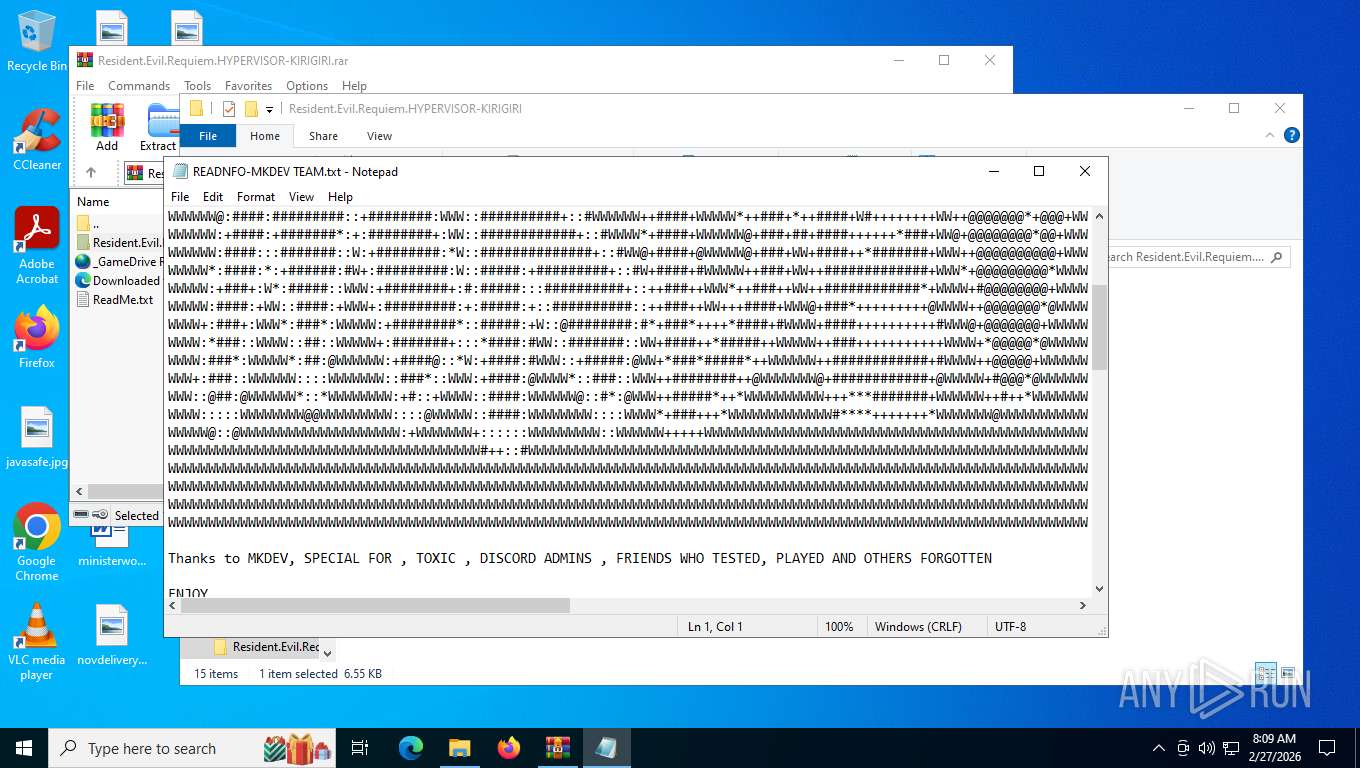This screenshot has width=1360, height=768.
Task: Click the Add button in WinRAR toolbar
Action: point(107,128)
